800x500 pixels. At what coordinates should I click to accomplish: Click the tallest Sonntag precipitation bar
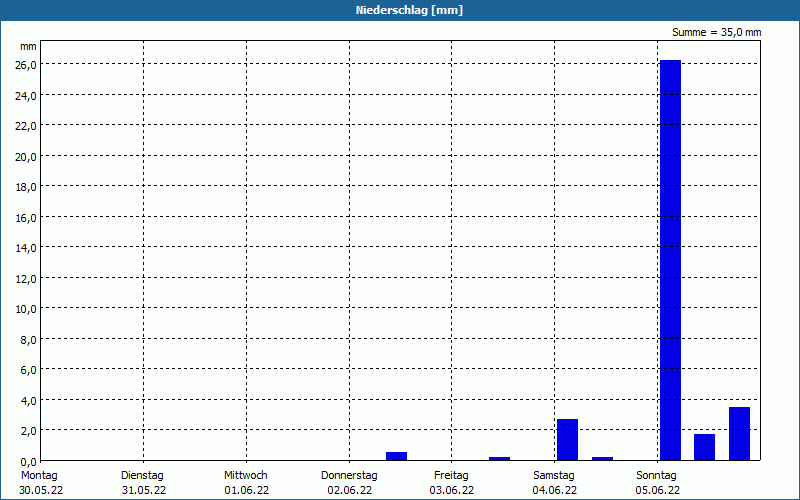pos(670,260)
